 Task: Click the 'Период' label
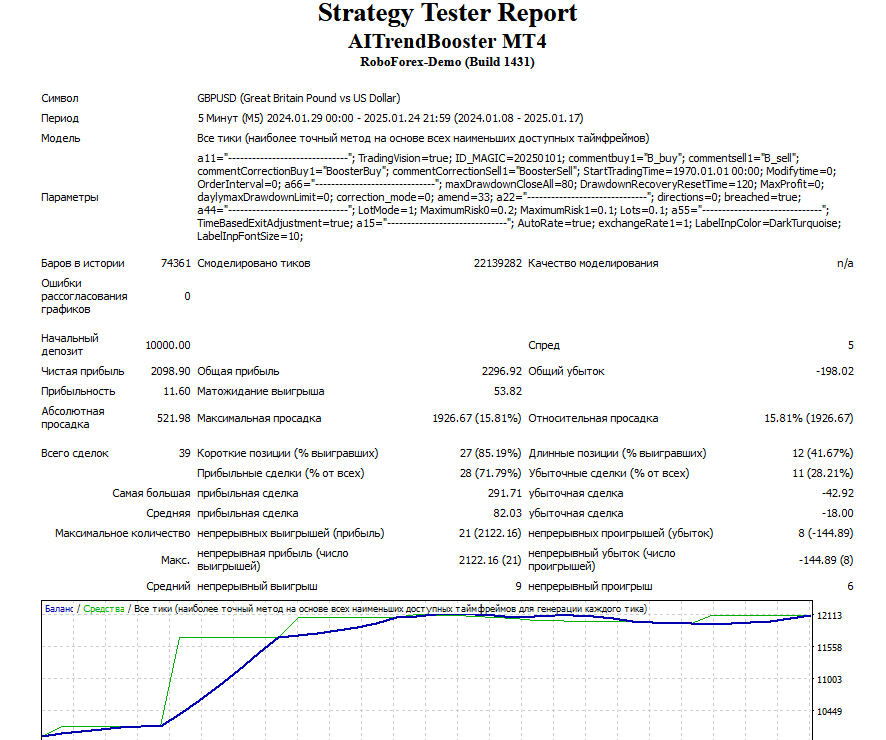[x=59, y=118]
